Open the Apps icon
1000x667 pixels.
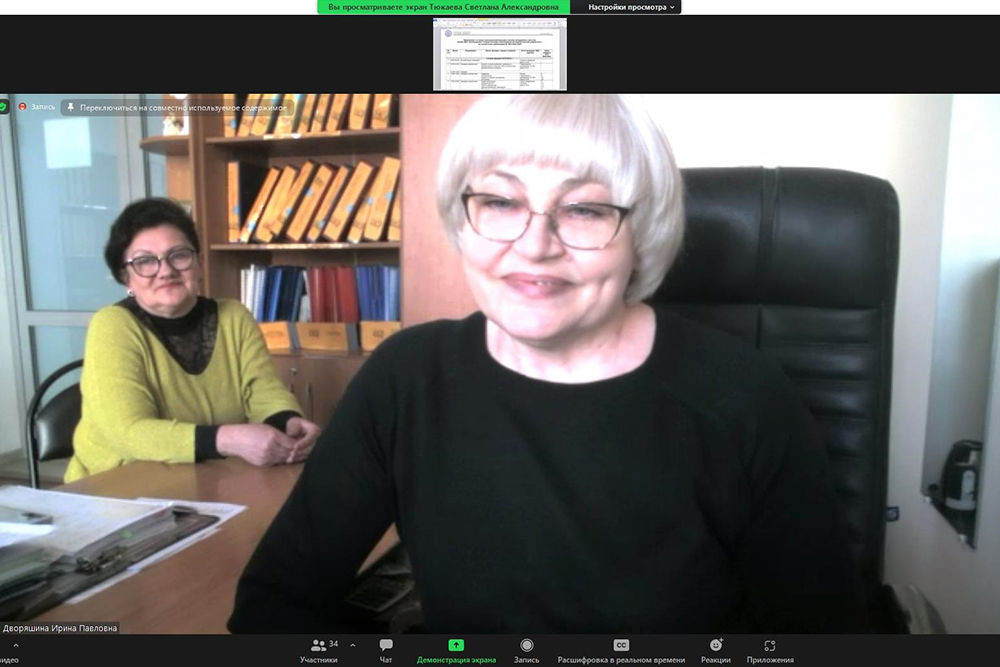pos(770,645)
